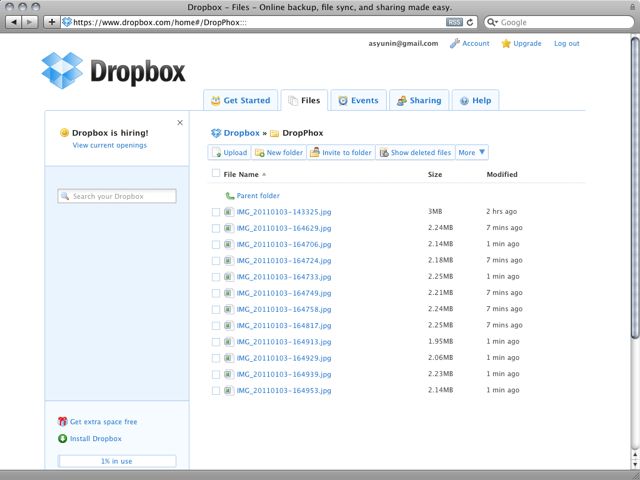Screen dimensions: 640x480
Task: Open the More dropdown menu
Action: tap(472, 152)
